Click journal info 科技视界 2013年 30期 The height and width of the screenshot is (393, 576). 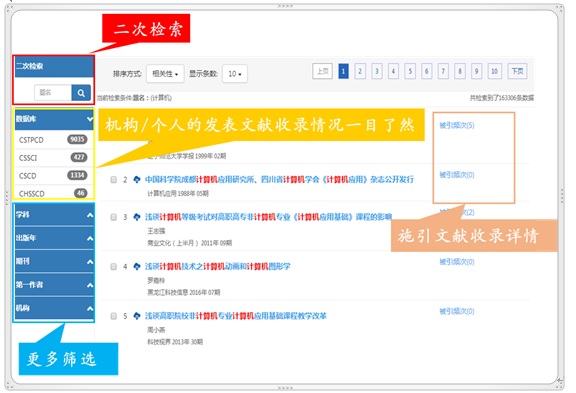pos(175,342)
